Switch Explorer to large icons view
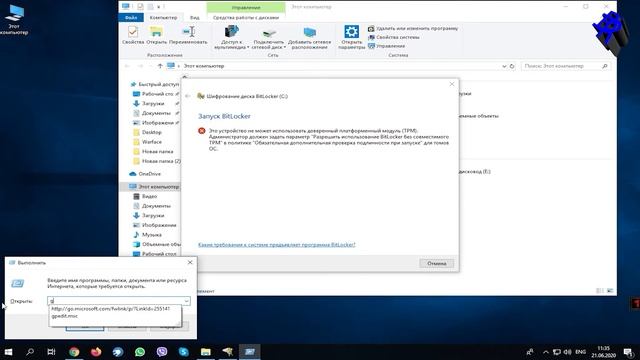The width and height of the screenshot is (640, 360). [x=610, y=291]
